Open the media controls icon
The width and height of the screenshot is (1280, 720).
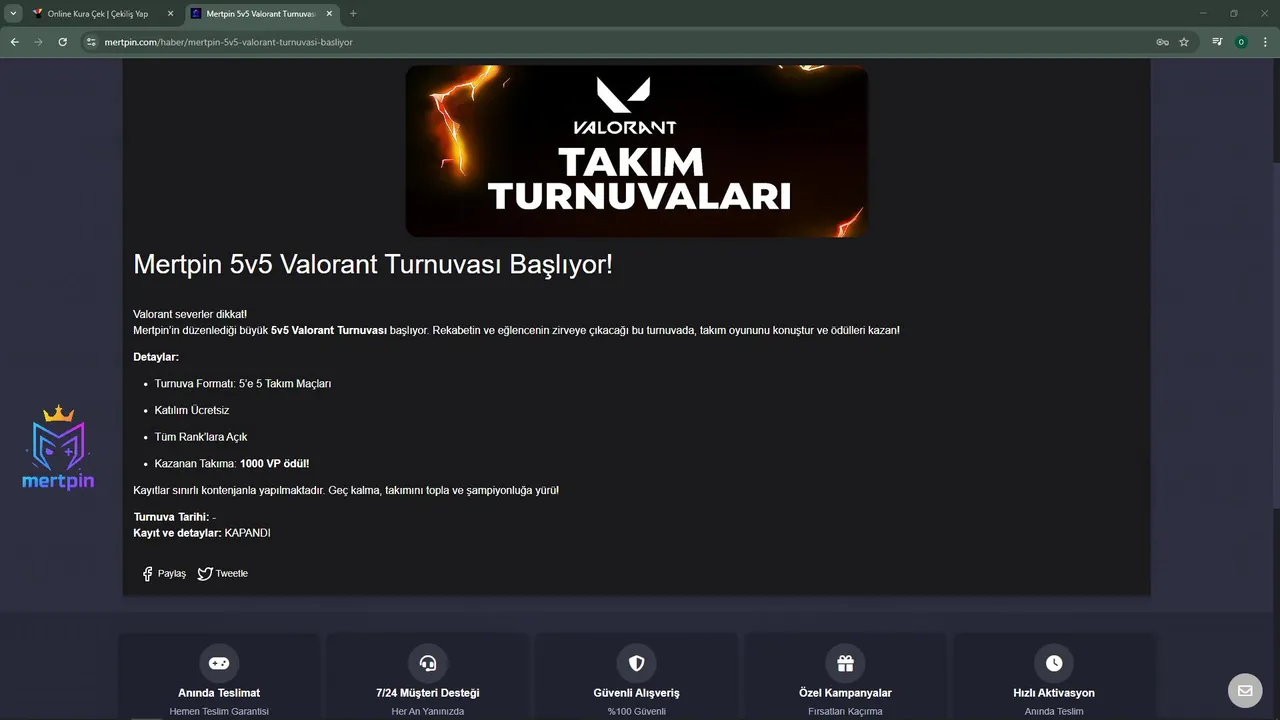[1217, 42]
